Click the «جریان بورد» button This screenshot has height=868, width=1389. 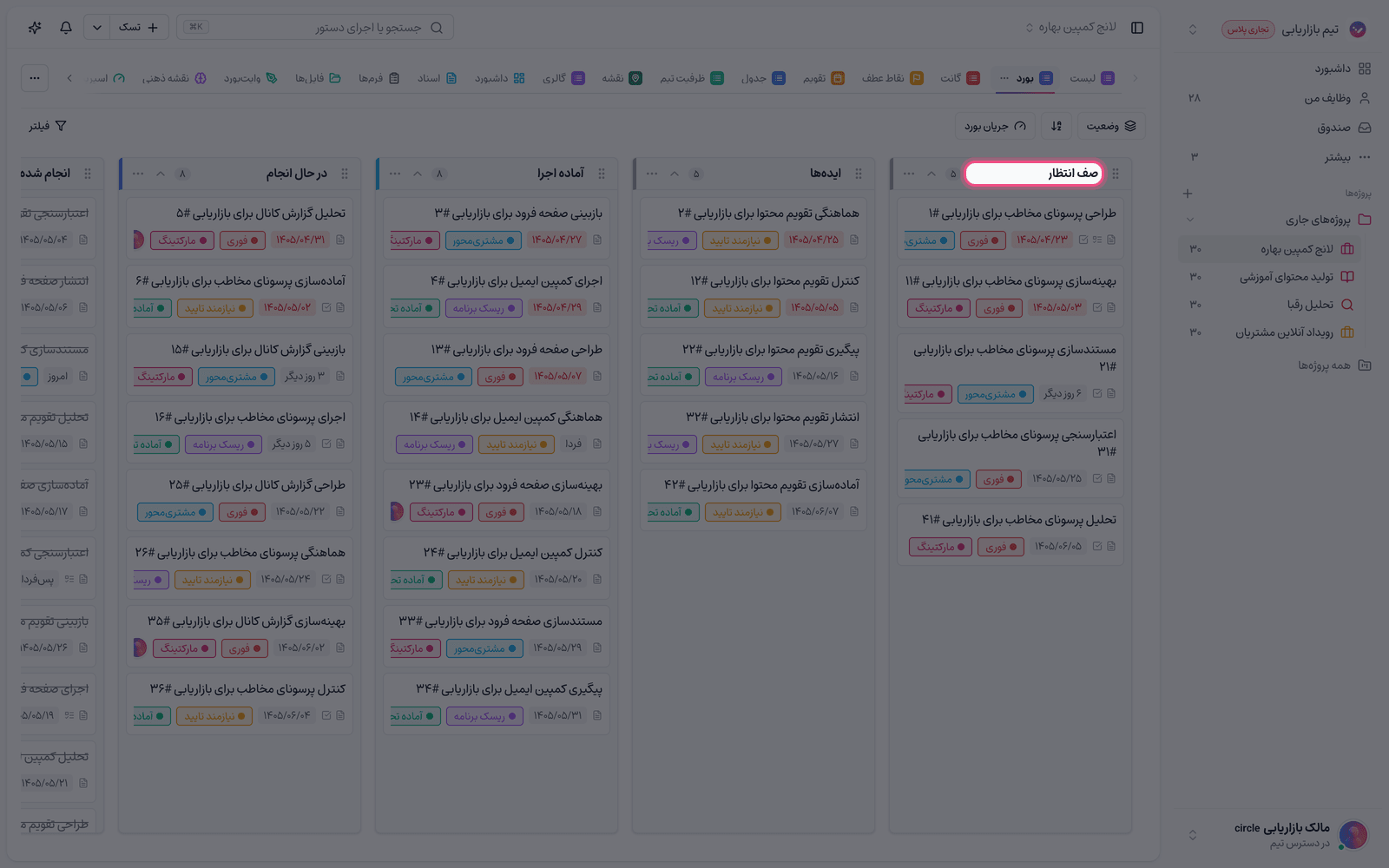pos(995,126)
